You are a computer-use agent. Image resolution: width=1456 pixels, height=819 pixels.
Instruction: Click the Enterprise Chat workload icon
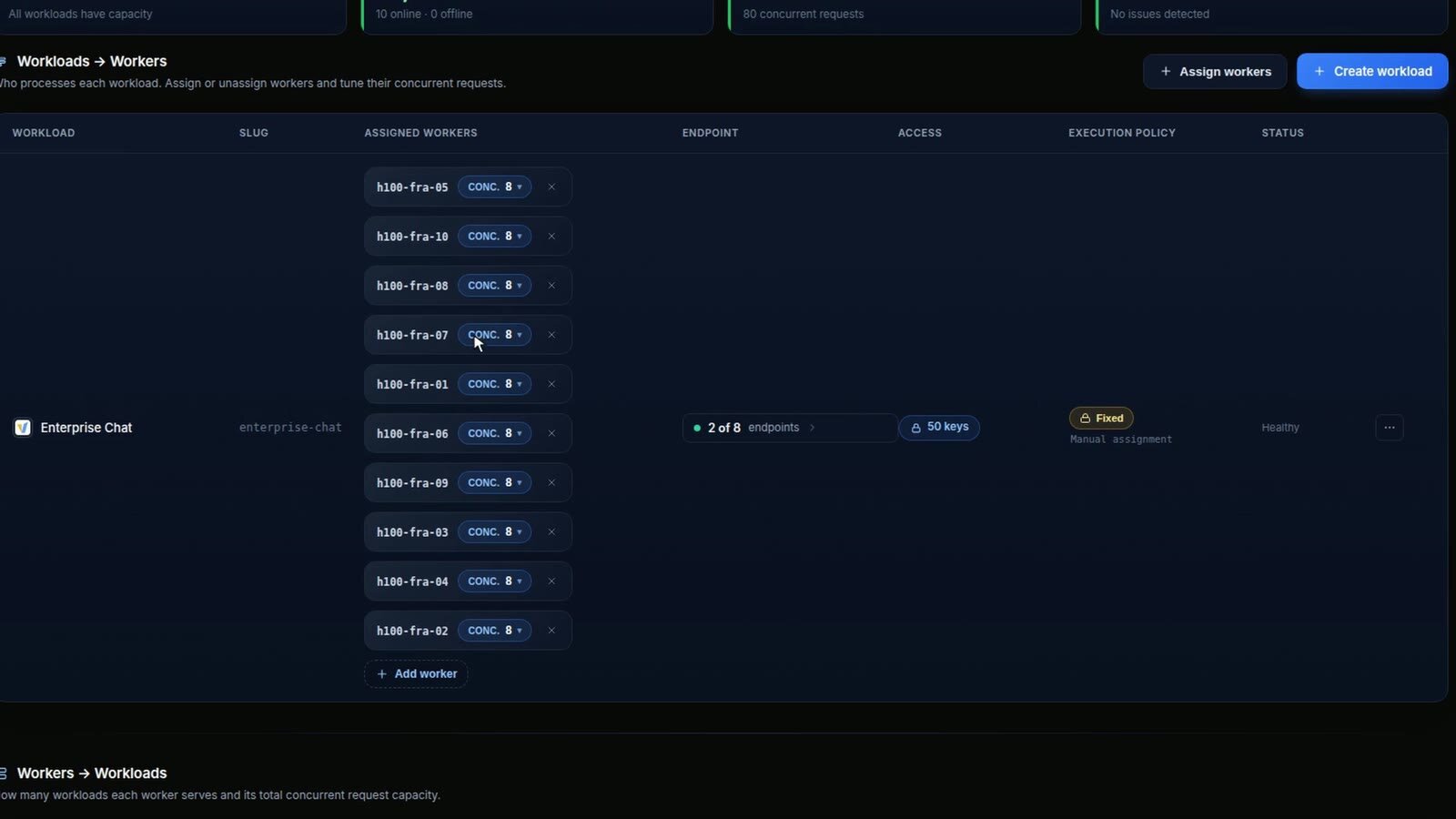pyautogui.click(x=23, y=428)
